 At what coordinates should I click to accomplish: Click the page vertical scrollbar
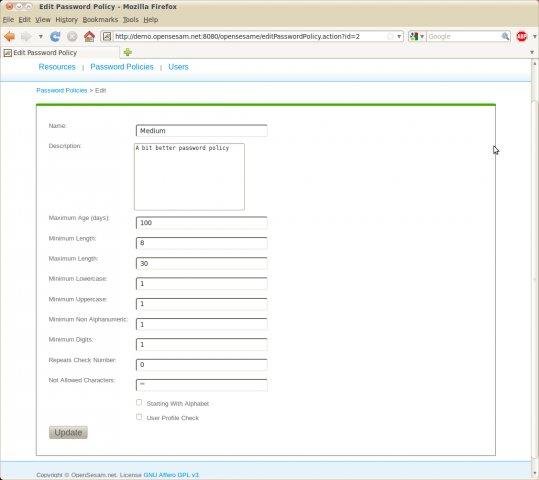(535, 268)
